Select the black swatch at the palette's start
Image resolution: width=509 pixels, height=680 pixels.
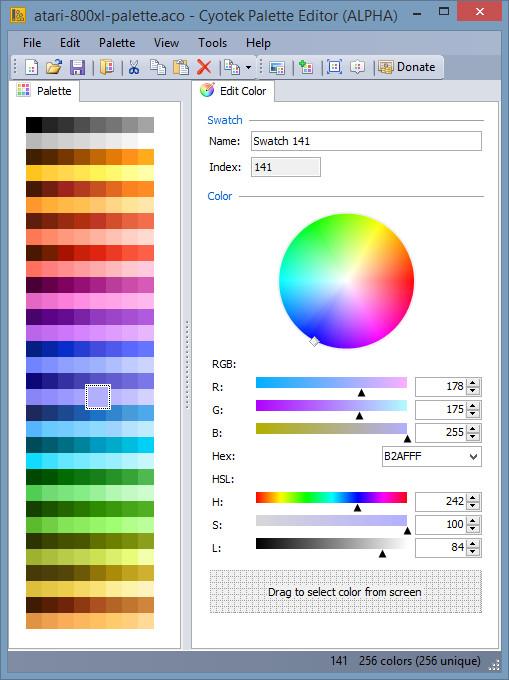pyautogui.click(x=34, y=125)
